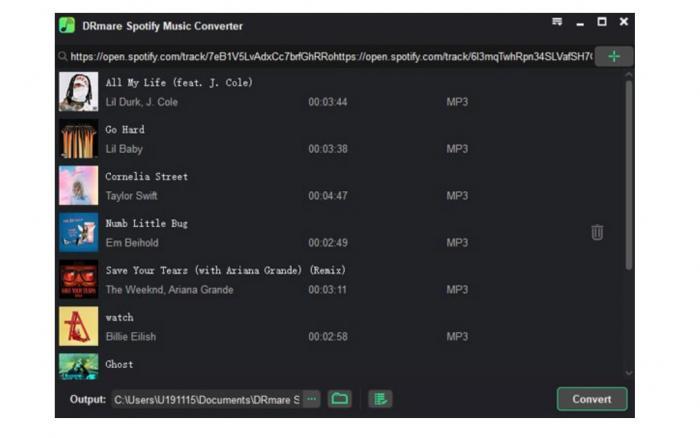Click the duration 00:03:44
Viewport: 700px width, 438px height.
(x=328, y=102)
